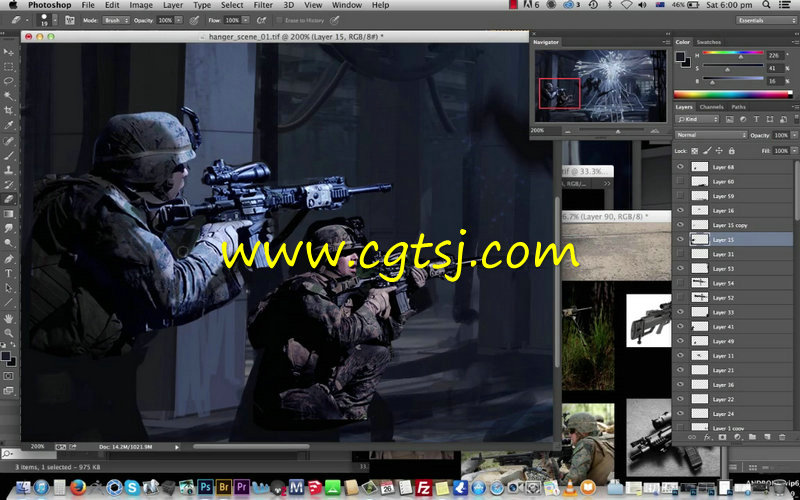Switch to the Channels tab

tap(711, 107)
